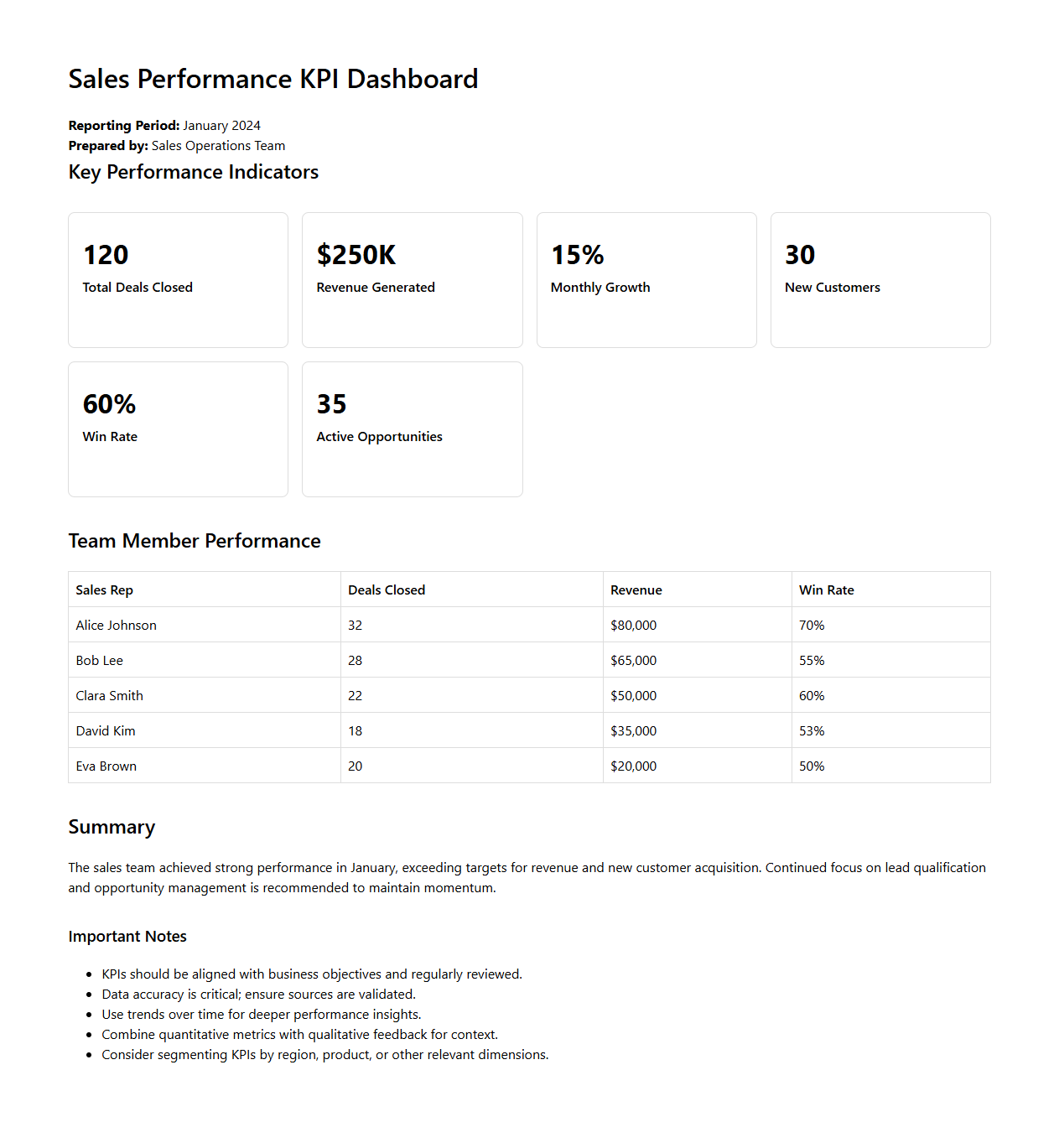Select the Active Opportunities card
Screen dimensions: 1059x1148
click(412, 429)
